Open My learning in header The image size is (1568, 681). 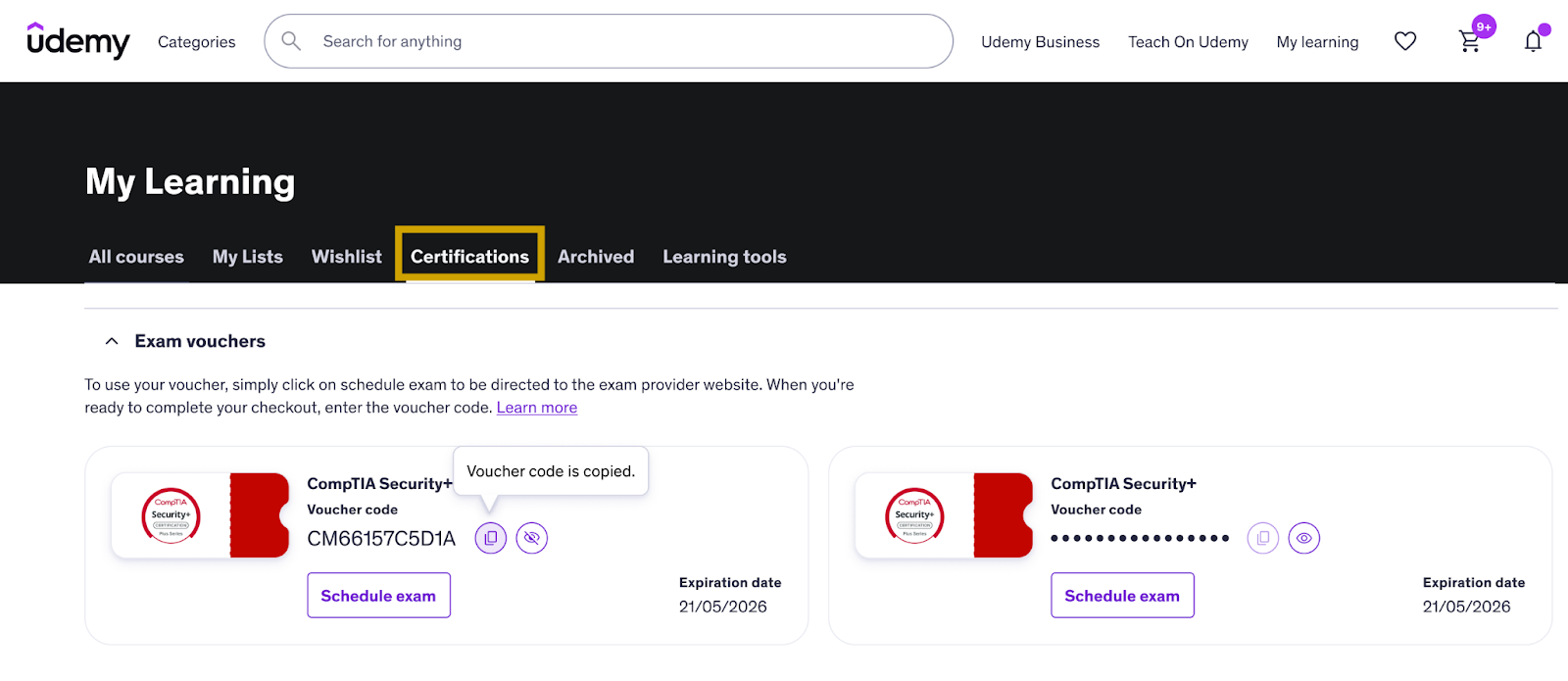coord(1317,42)
